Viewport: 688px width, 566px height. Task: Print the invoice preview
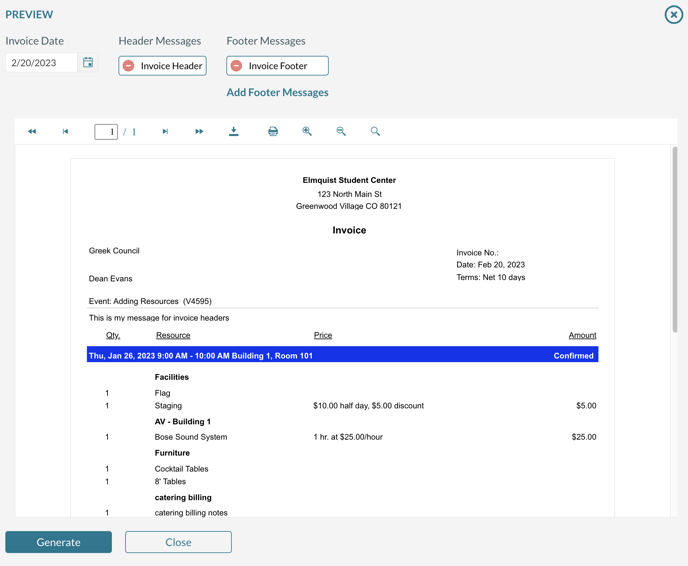point(273,131)
